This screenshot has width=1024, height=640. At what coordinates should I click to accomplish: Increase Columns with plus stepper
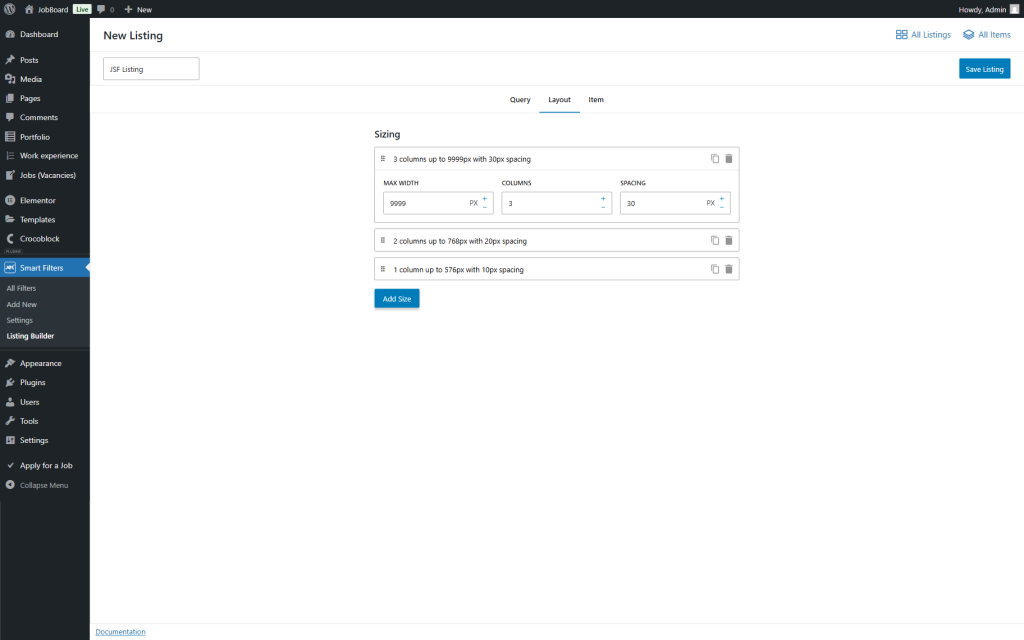pyautogui.click(x=603, y=199)
